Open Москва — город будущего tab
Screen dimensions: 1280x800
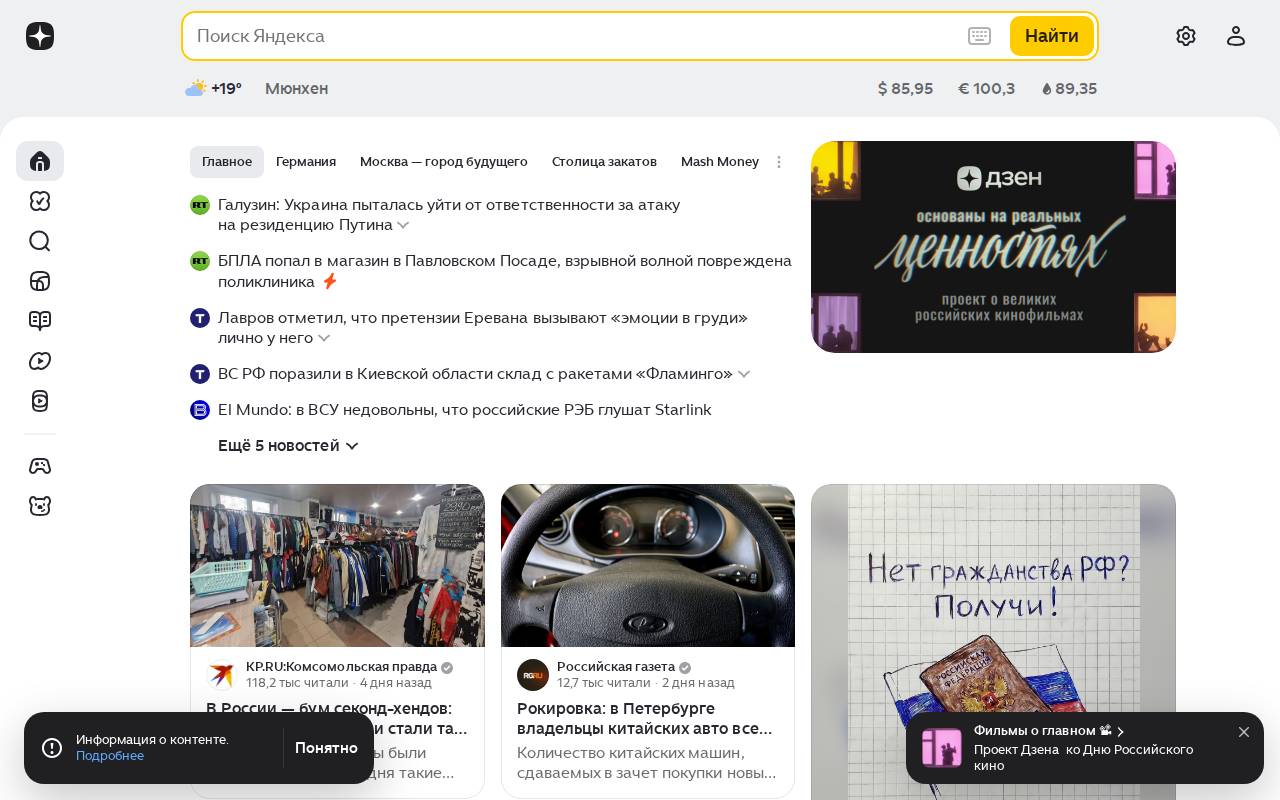444,162
